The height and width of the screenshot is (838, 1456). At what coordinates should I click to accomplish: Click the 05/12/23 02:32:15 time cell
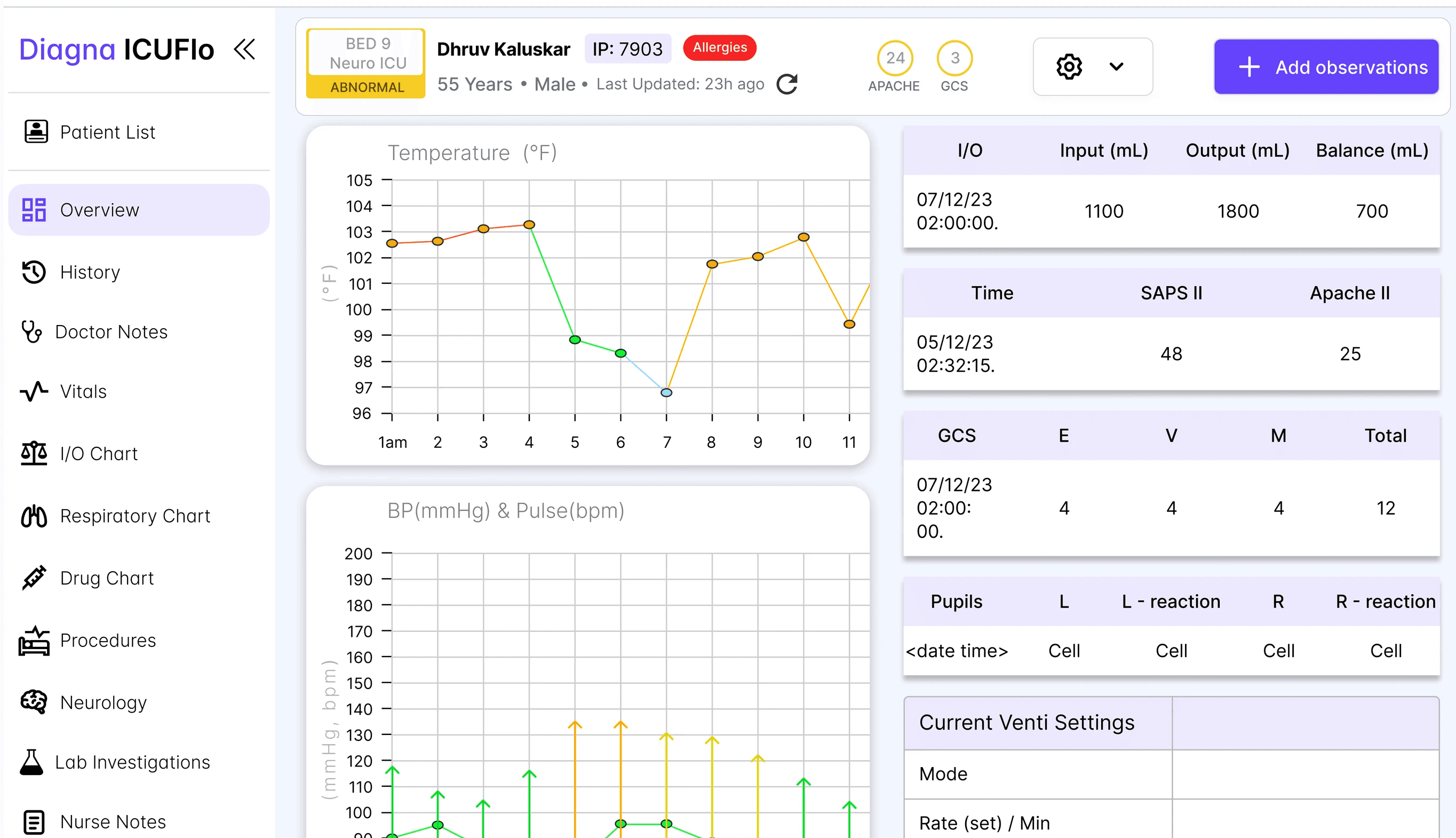956,354
